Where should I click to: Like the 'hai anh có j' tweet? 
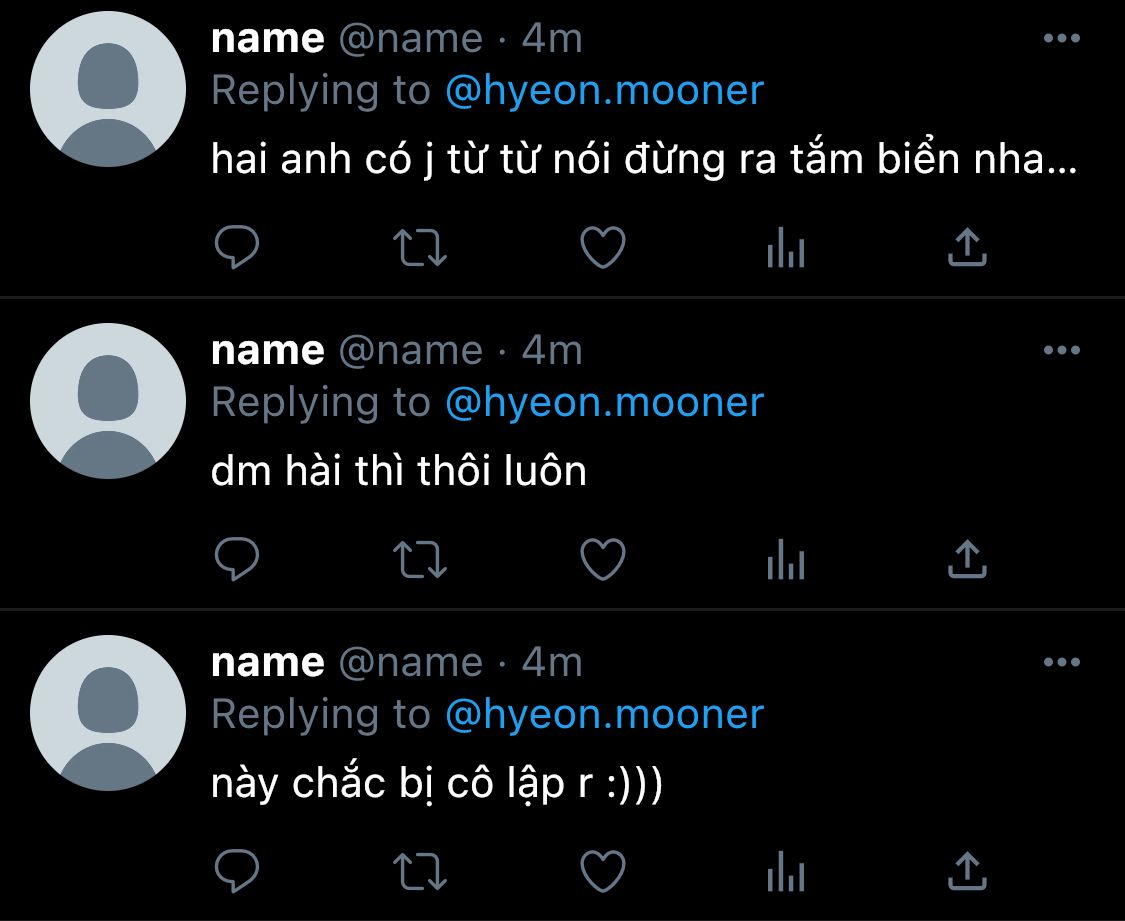(x=603, y=247)
